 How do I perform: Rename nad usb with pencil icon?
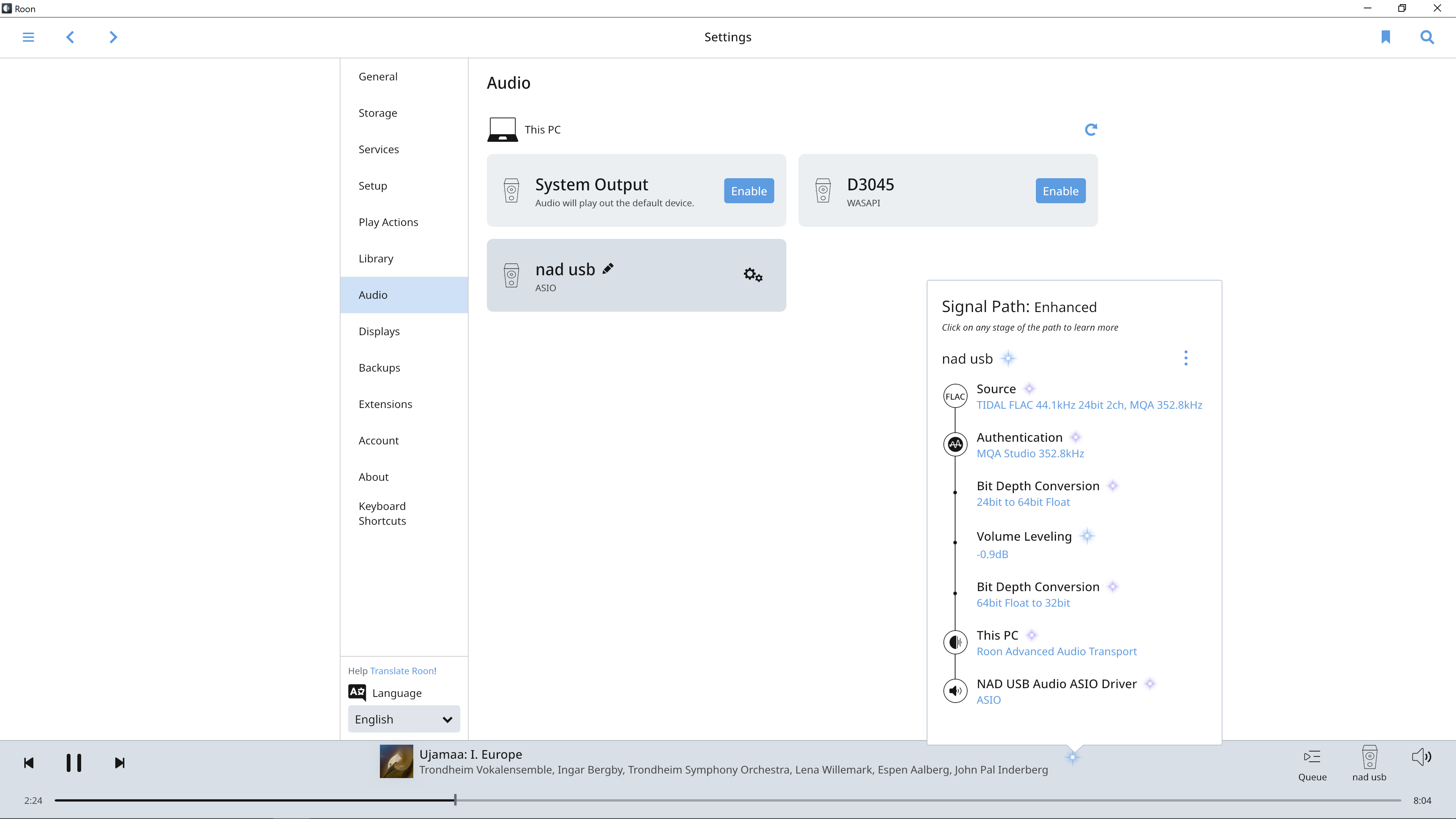608,269
